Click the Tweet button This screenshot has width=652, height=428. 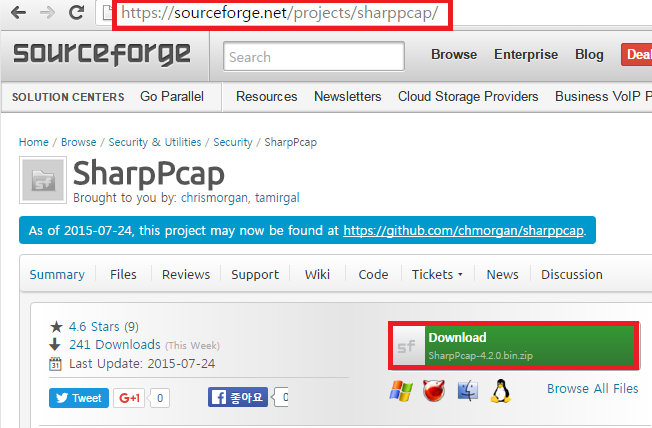pos(79,398)
